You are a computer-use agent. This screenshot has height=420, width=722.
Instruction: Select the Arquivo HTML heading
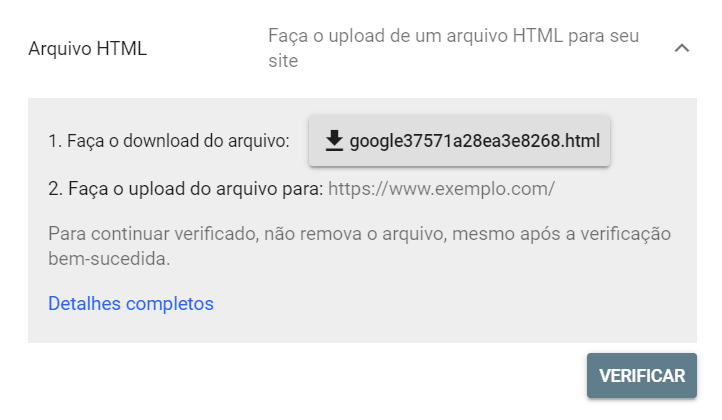tap(87, 48)
